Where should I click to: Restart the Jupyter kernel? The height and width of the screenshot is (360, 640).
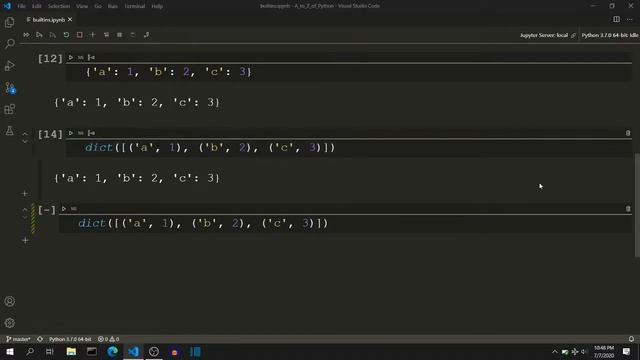(x=66, y=35)
